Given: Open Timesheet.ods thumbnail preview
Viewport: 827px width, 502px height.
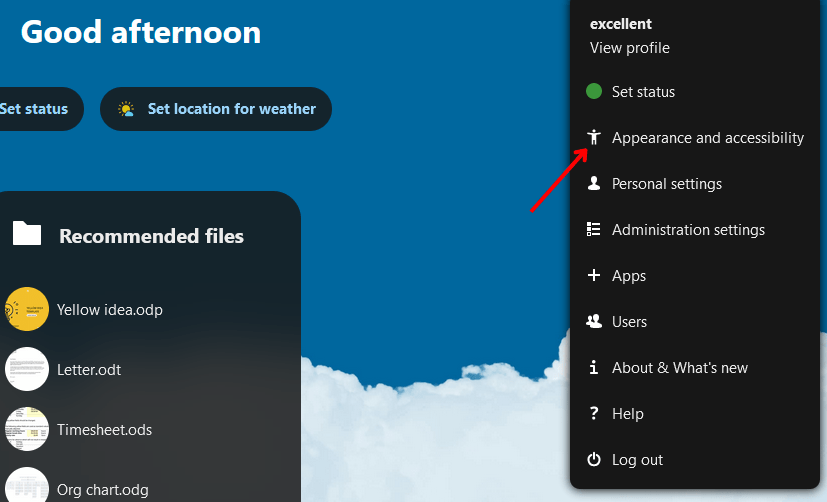Looking at the screenshot, I should click(x=27, y=430).
